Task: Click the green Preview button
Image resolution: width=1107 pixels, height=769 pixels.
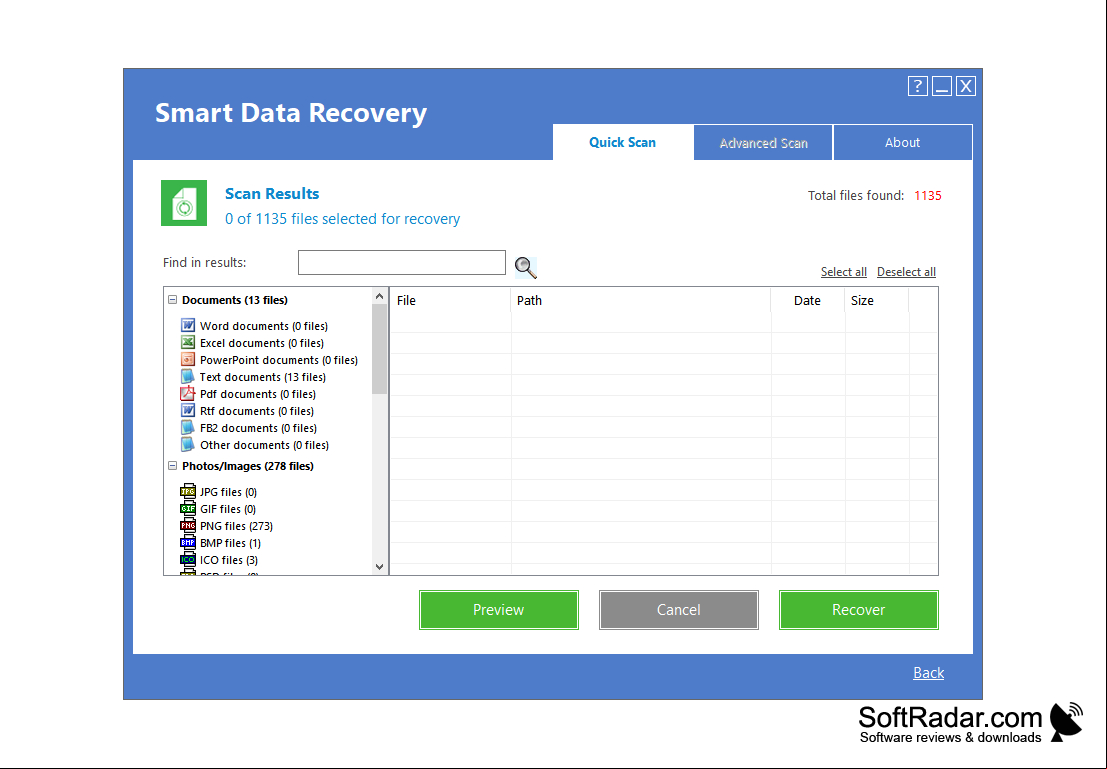Action: pos(498,610)
